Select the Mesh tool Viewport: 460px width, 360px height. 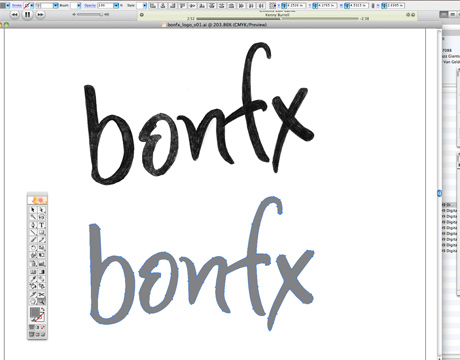point(33,272)
